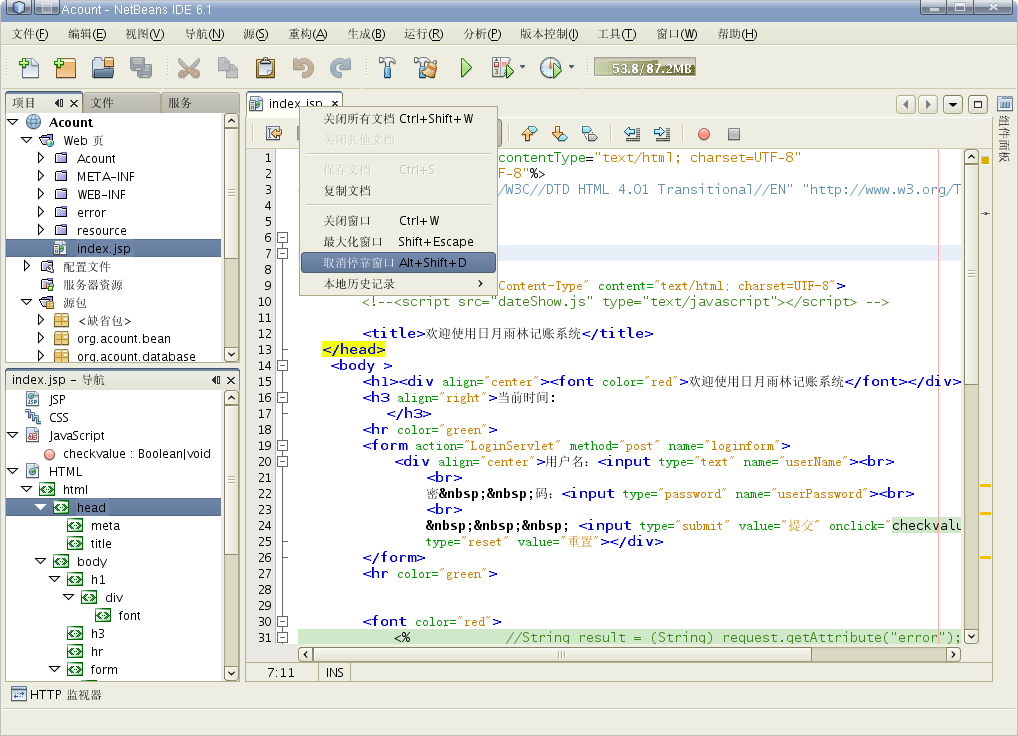
Task: Choose 关闭所有文档 from context menu
Action: pos(398,119)
